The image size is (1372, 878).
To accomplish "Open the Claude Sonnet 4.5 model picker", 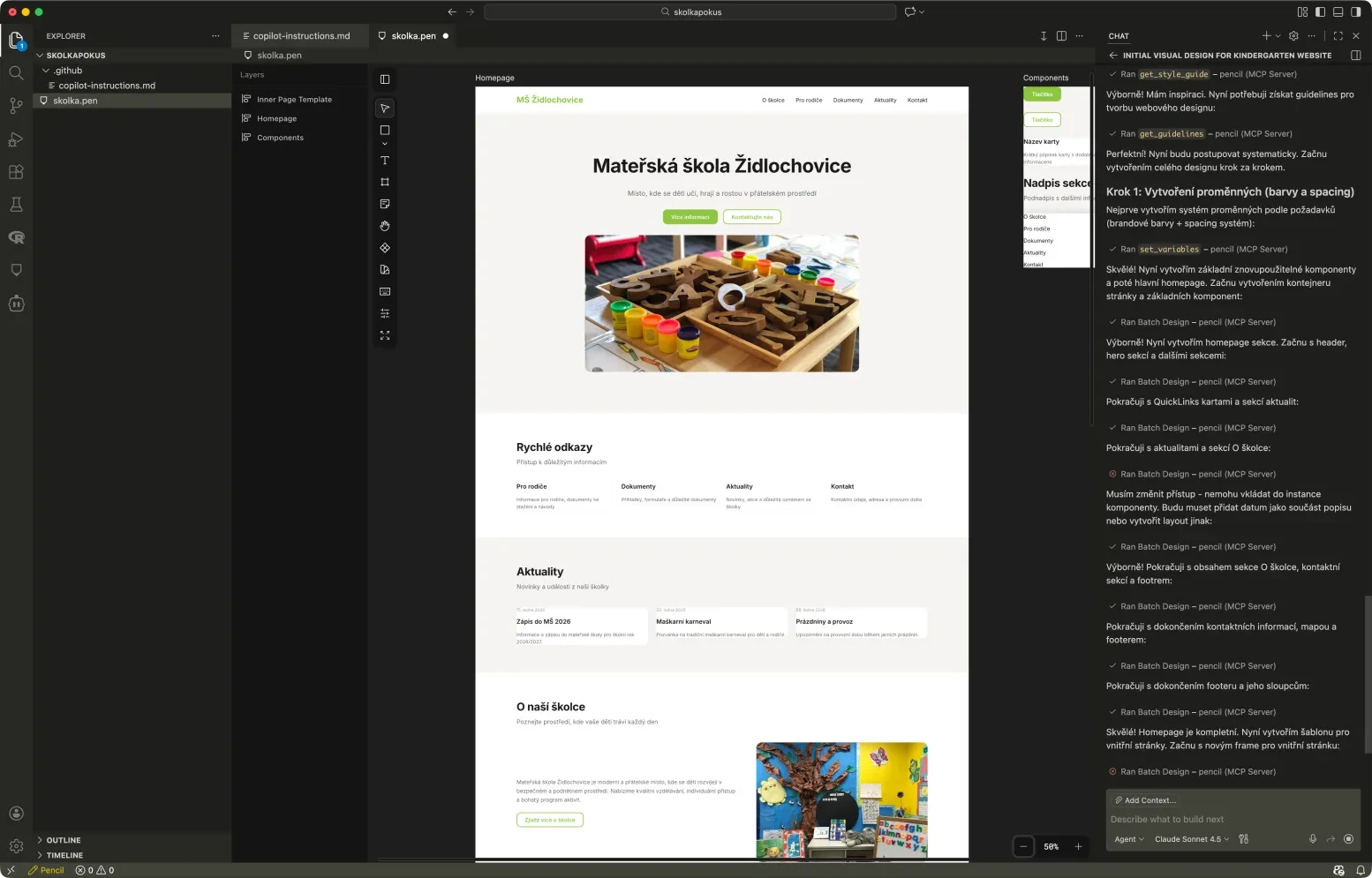I will pos(1191,839).
